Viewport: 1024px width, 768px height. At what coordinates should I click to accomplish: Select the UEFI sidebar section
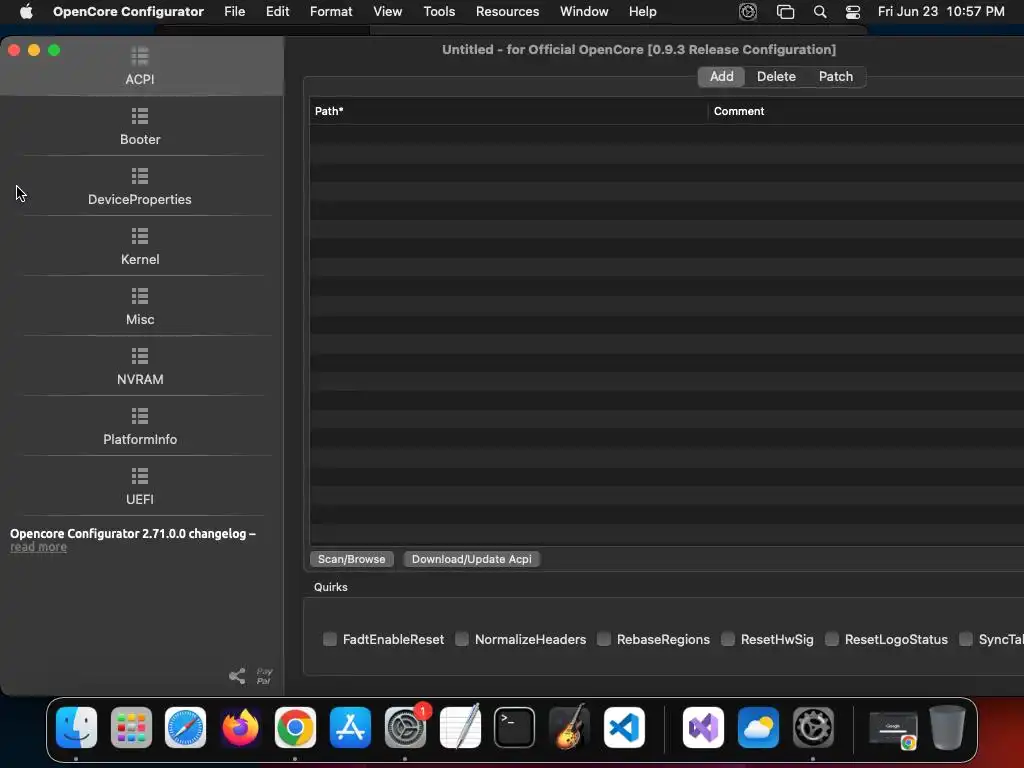tap(140, 487)
